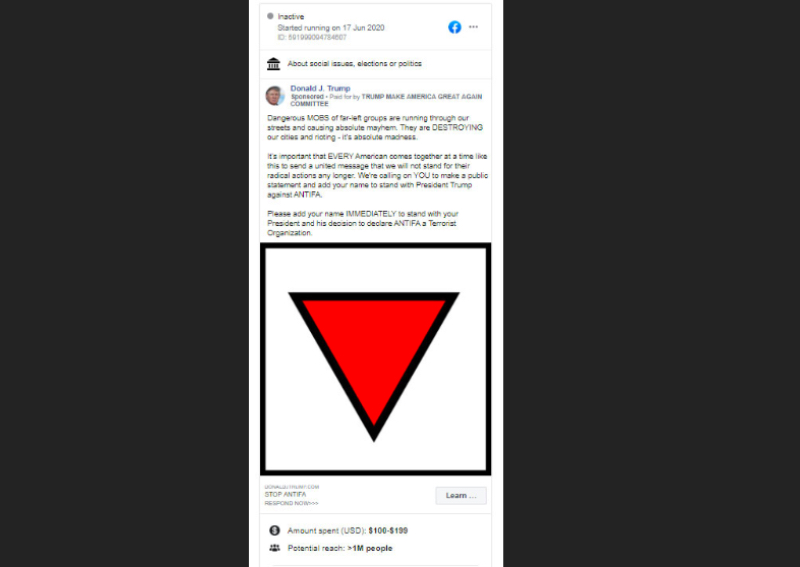Click the ad ID number text
Viewport: 800px width, 567px height.
(312, 37)
